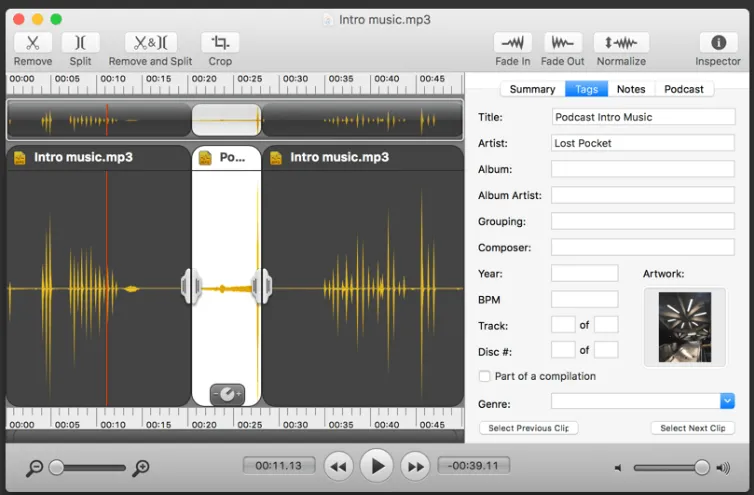Click the Title field Podcast Intro Music

(x=643, y=117)
